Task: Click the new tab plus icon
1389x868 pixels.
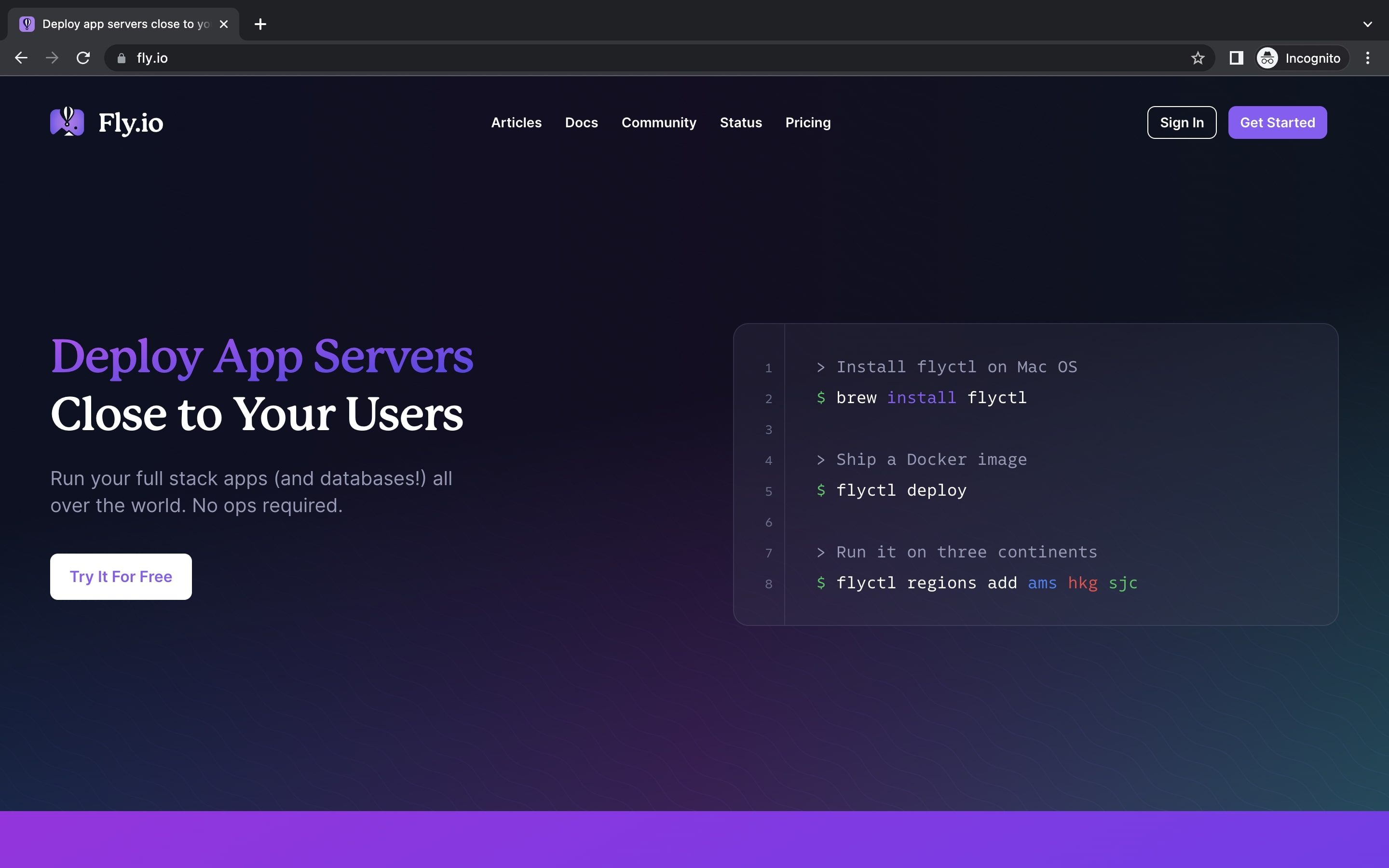Action: point(260,24)
